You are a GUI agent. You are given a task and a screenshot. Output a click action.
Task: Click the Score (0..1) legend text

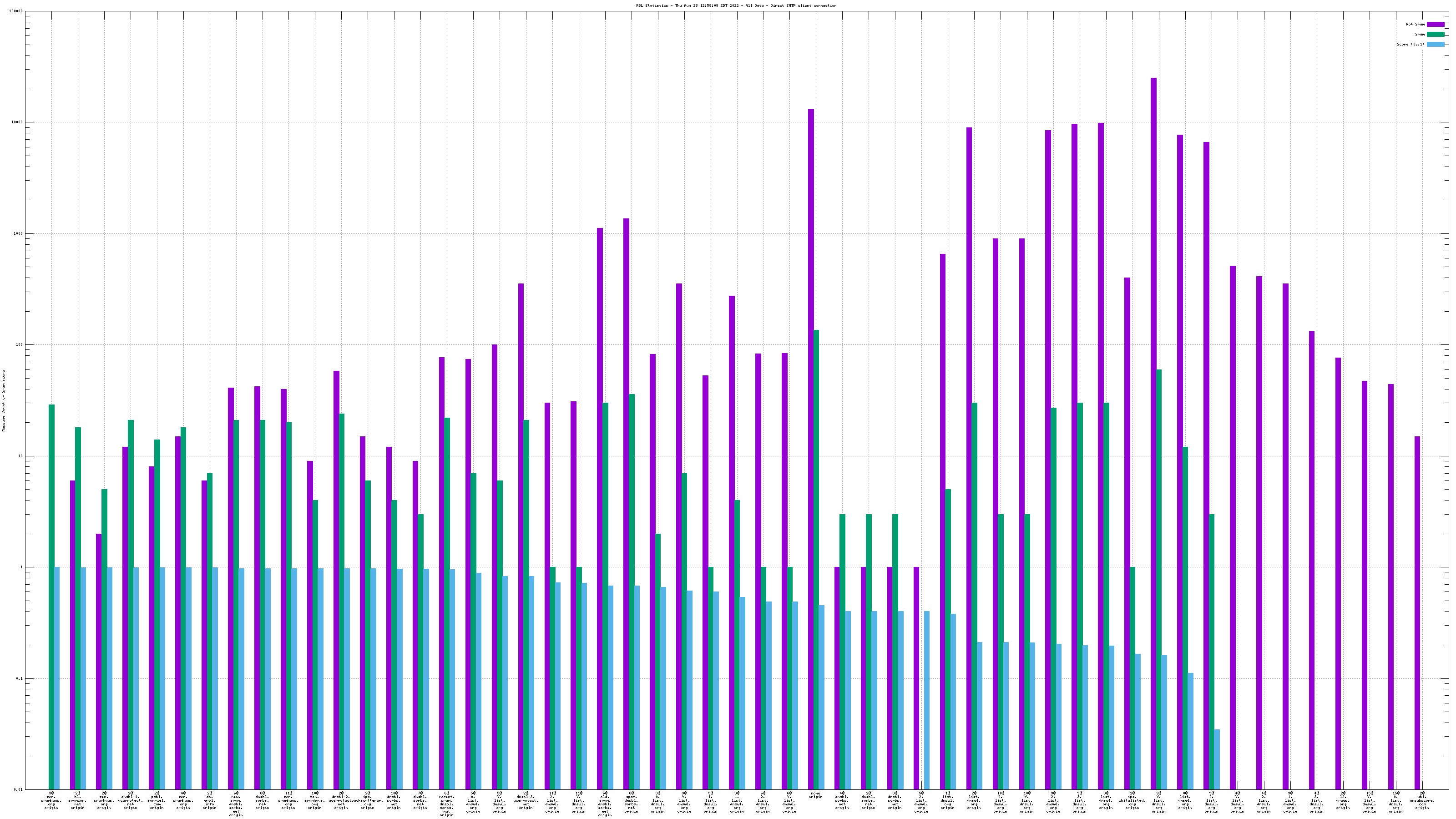[x=1410, y=44]
